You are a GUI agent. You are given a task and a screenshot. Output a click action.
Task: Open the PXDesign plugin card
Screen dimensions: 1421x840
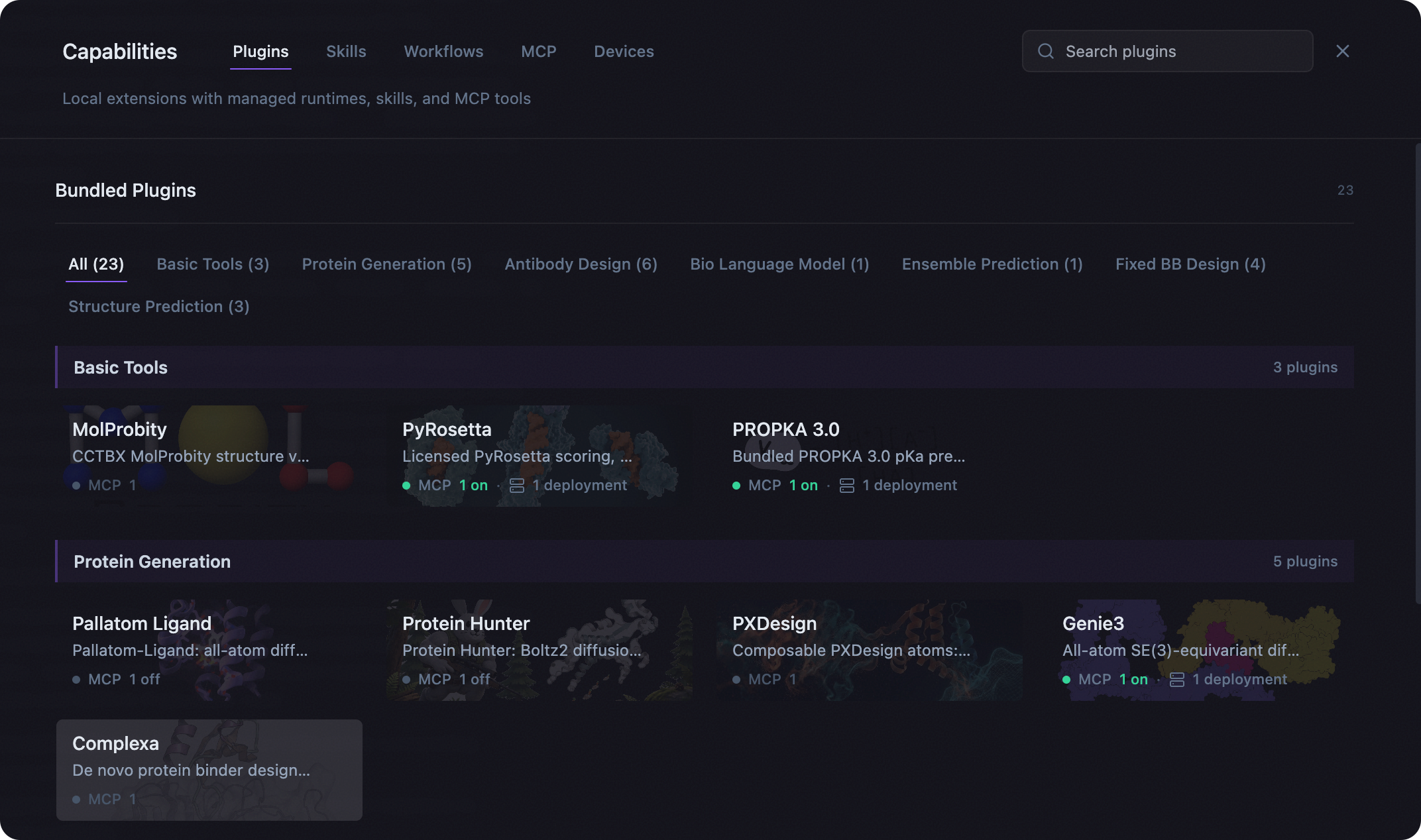(870, 651)
